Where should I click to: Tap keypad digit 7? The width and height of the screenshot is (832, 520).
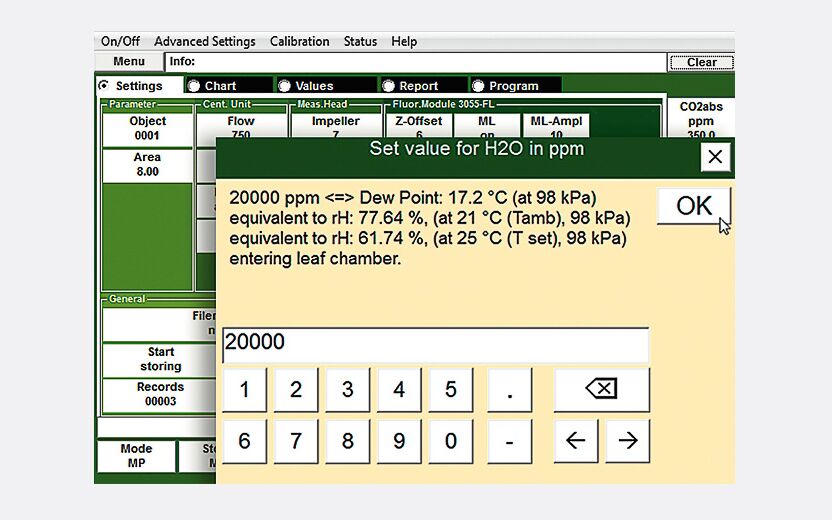point(296,441)
